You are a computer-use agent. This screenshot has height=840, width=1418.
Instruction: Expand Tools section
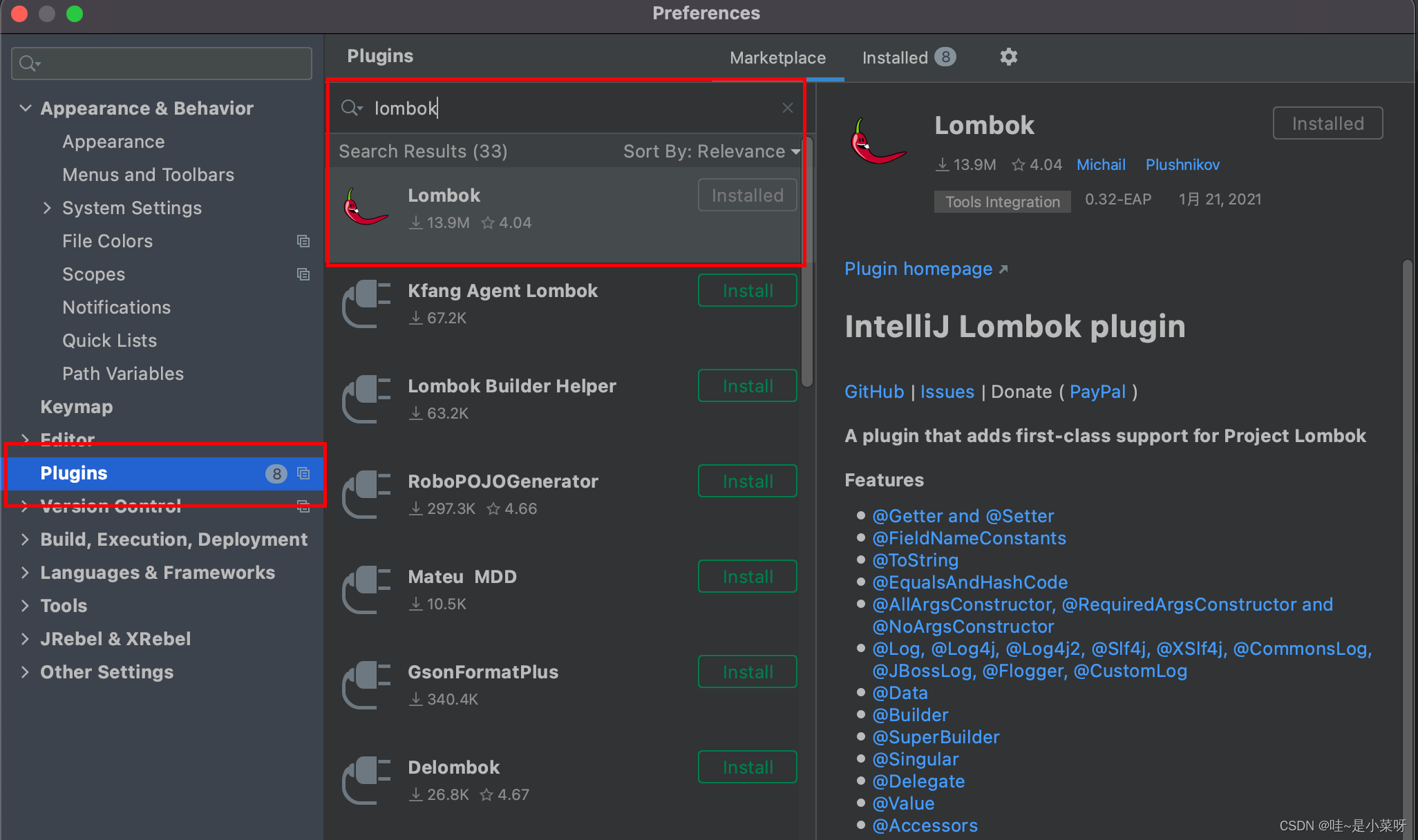[25, 606]
